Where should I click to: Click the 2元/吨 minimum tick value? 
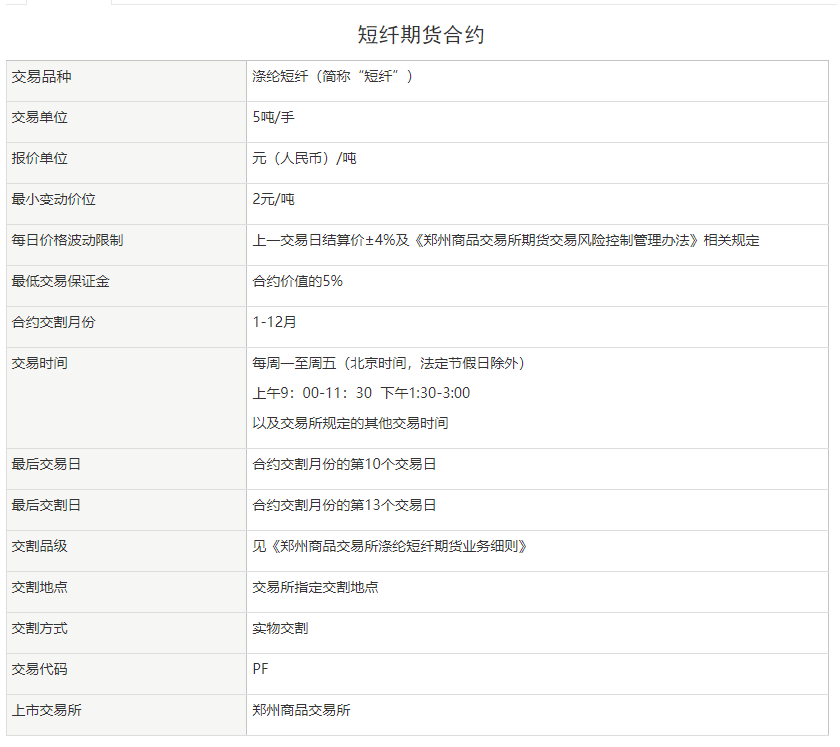[273, 199]
